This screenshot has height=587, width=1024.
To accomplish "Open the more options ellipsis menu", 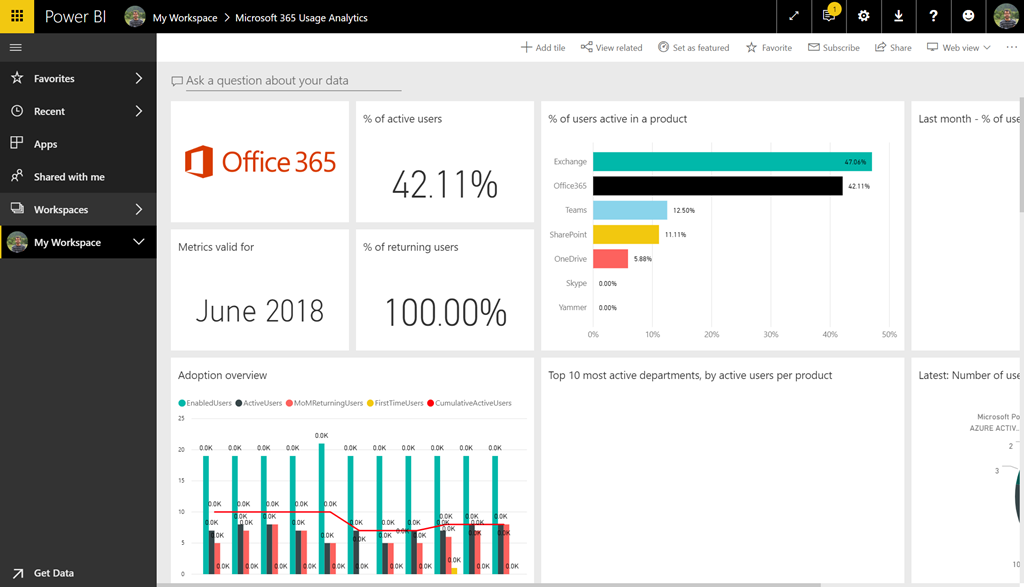I will click(1012, 47).
